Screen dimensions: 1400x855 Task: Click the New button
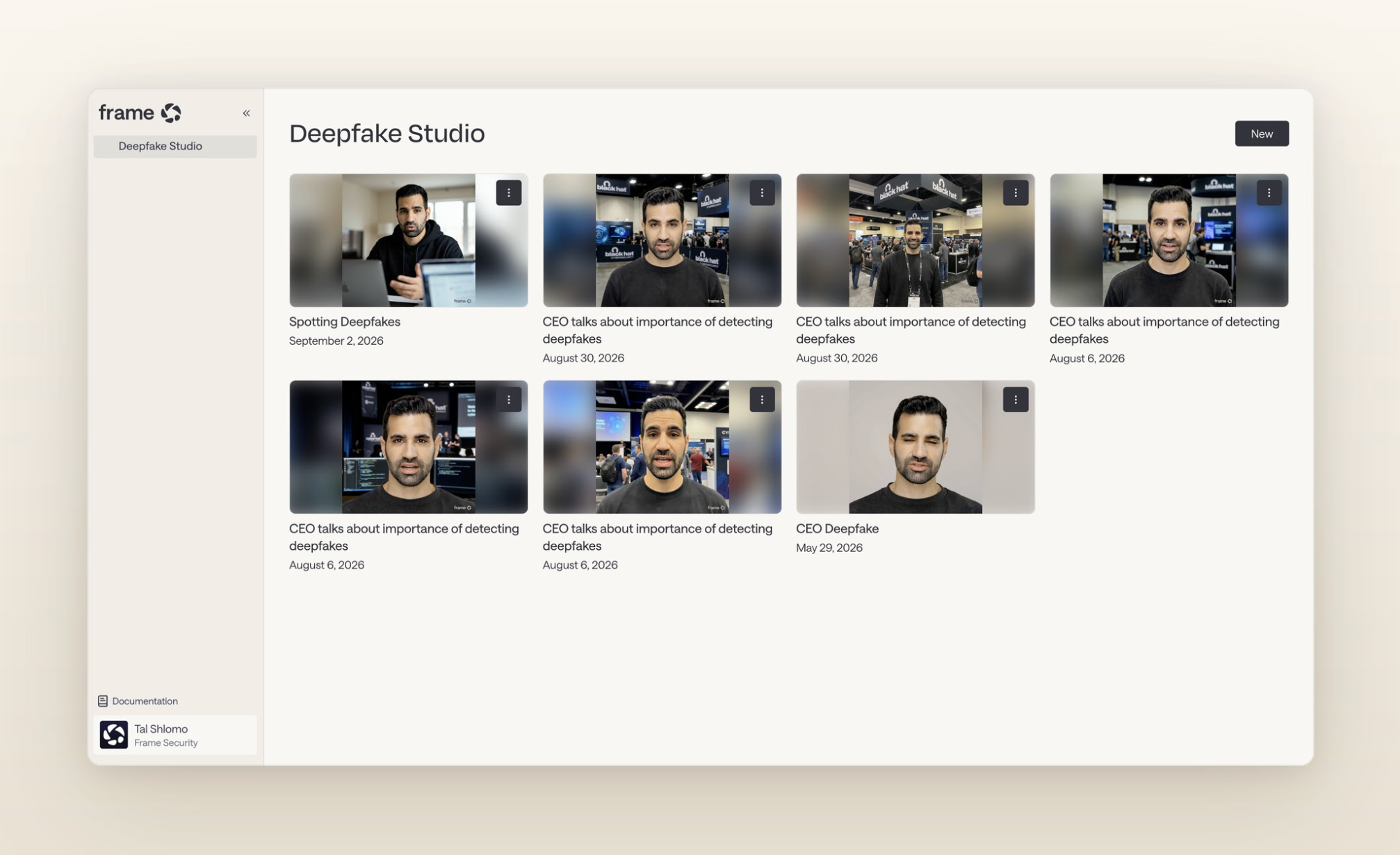(1261, 133)
